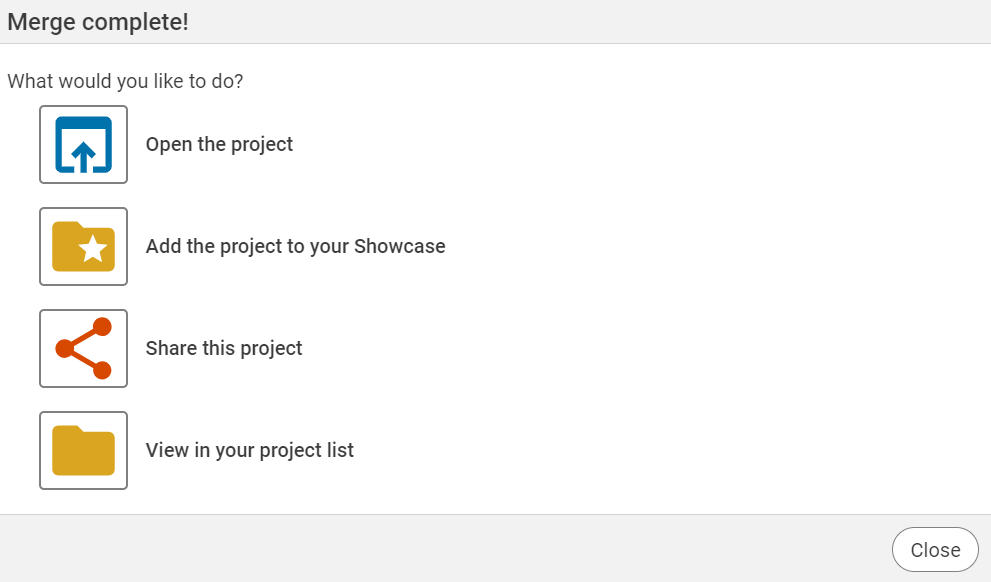991x582 pixels.
Task: Choose the "Share this project" text option
Action: coord(224,349)
